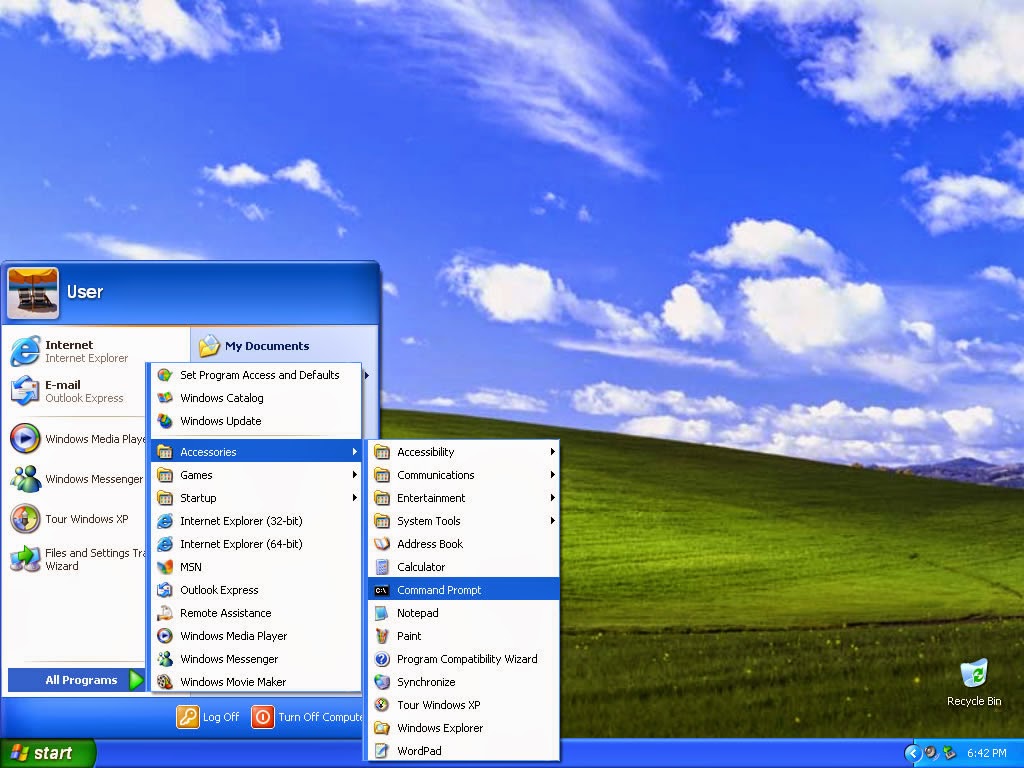The width and height of the screenshot is (1024, 768).
Task: Click the My Documents folder icon
Action: click(x=209, y=345)
